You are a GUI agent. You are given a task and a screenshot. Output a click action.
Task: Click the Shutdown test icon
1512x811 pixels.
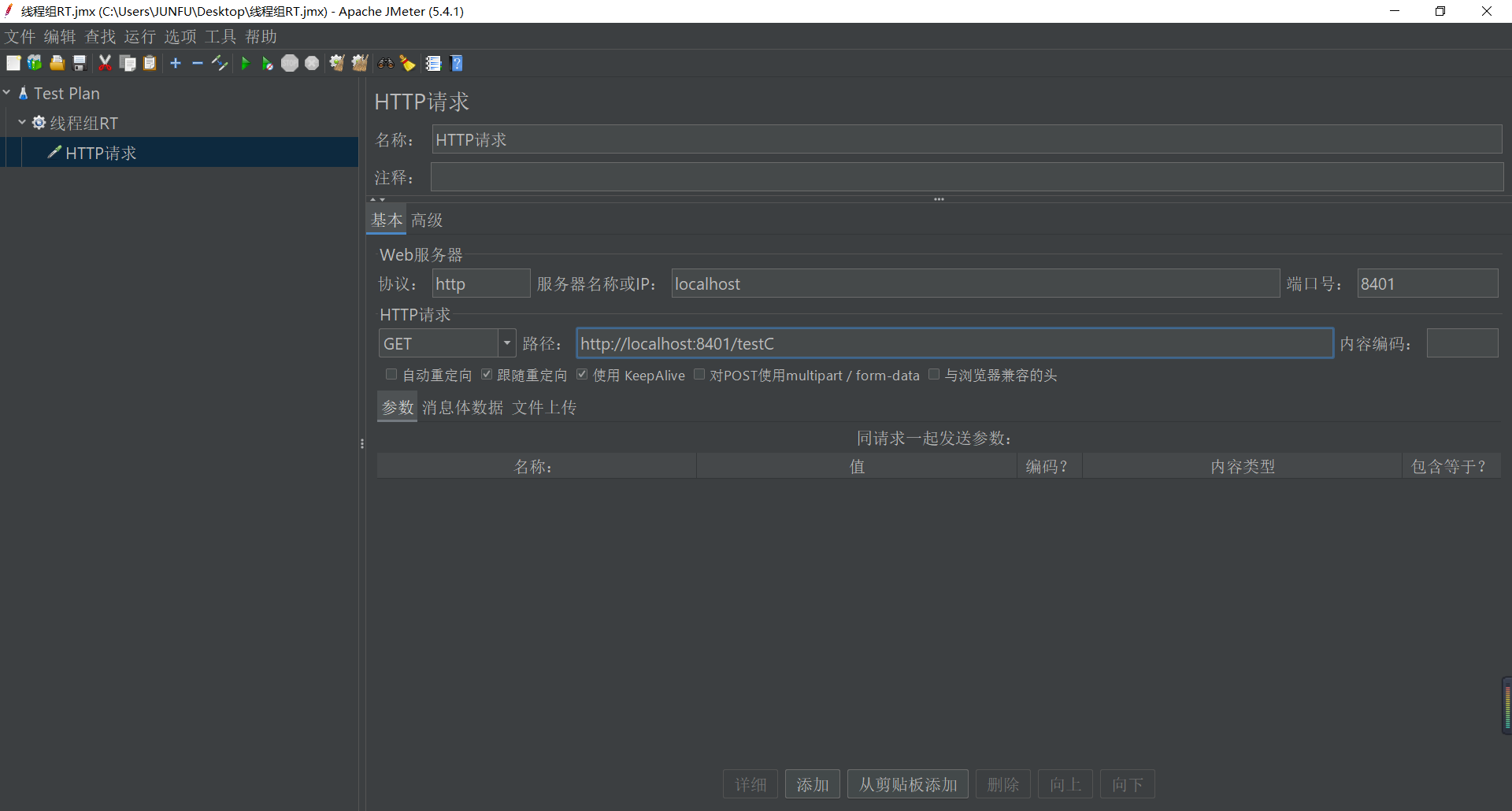pos(312,63)
